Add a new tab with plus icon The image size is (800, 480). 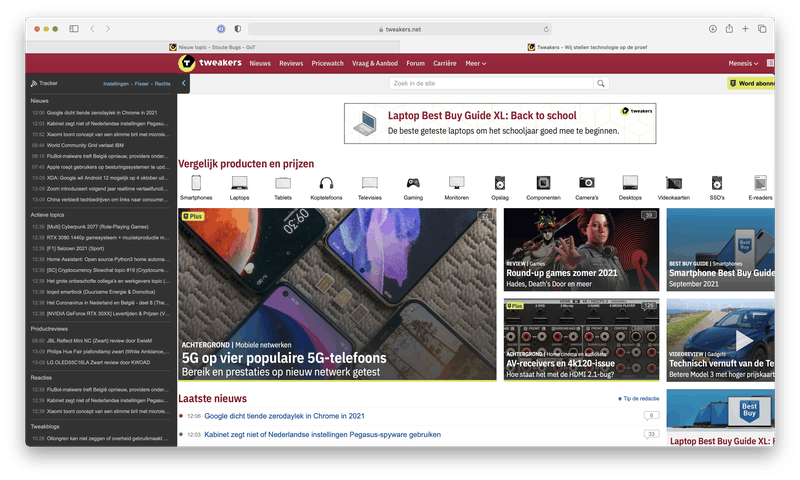745,29
